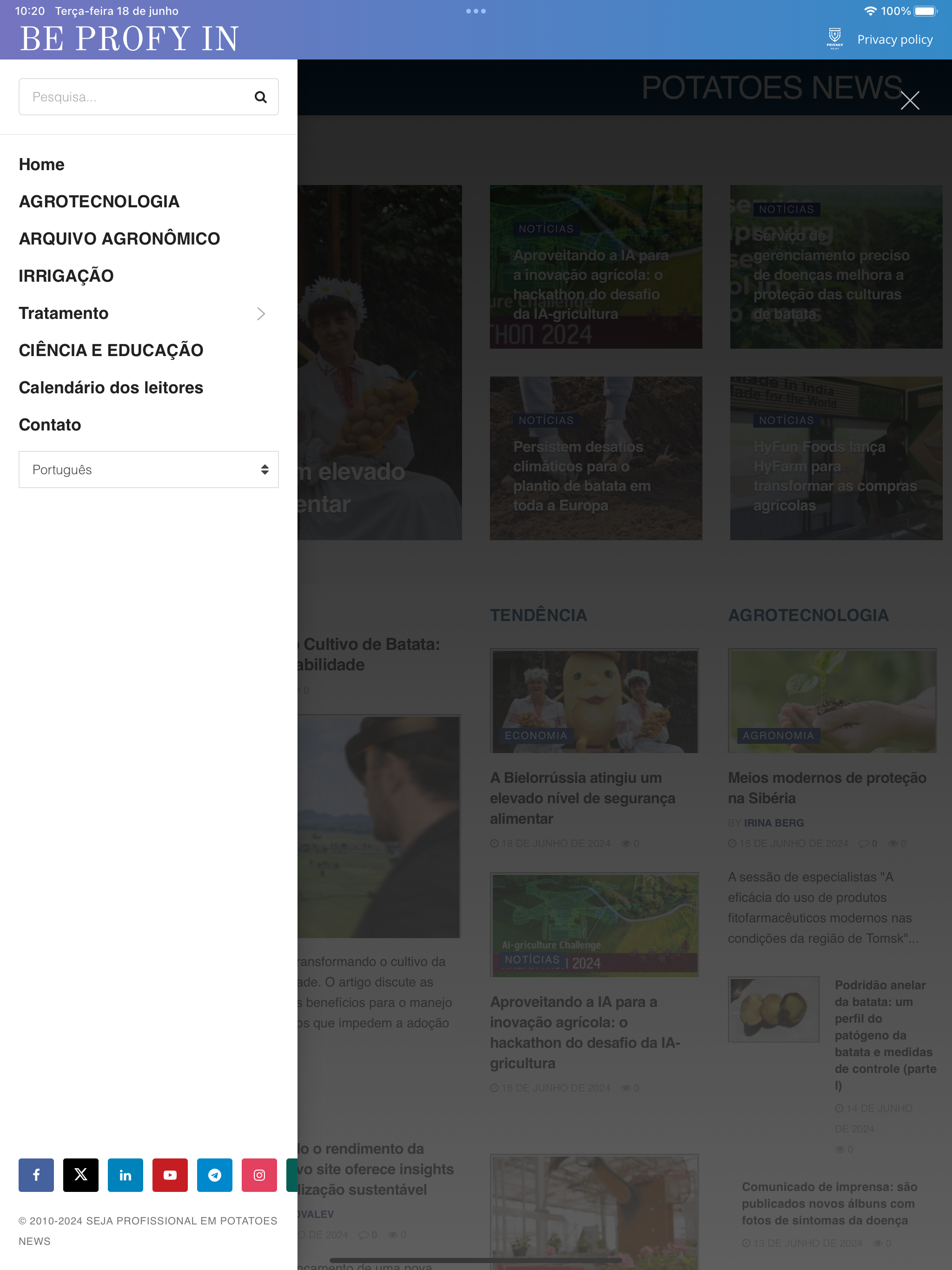Open article Aproveitando a IA hackathon card
The height and width of the screenshot is (1270, 952).
point(596,267)
